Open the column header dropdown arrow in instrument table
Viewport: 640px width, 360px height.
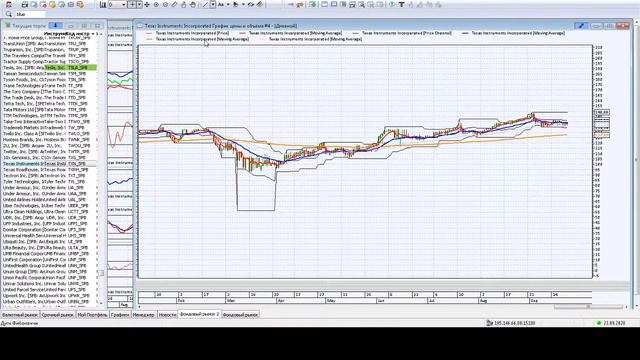[93, 33]
